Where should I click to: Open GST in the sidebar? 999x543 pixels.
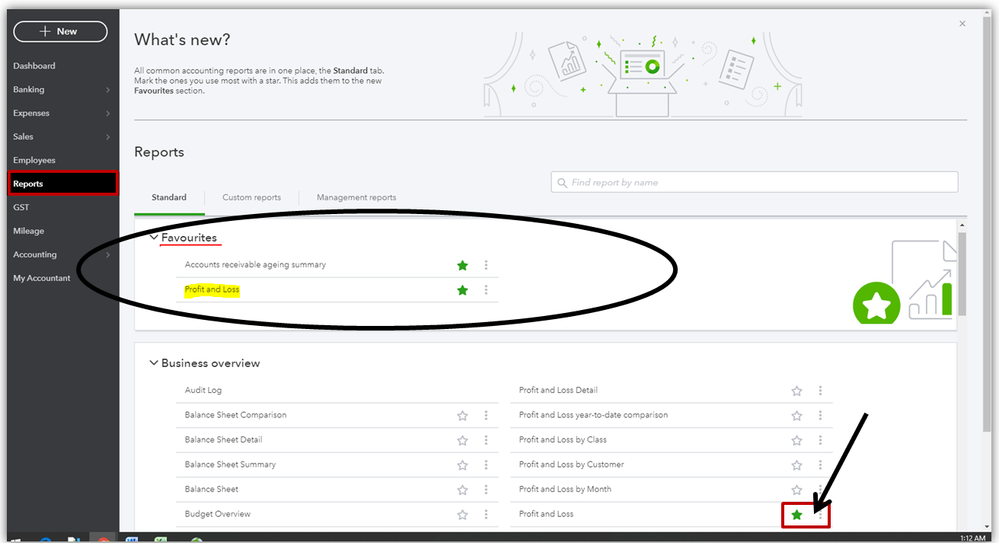[21, 207]
